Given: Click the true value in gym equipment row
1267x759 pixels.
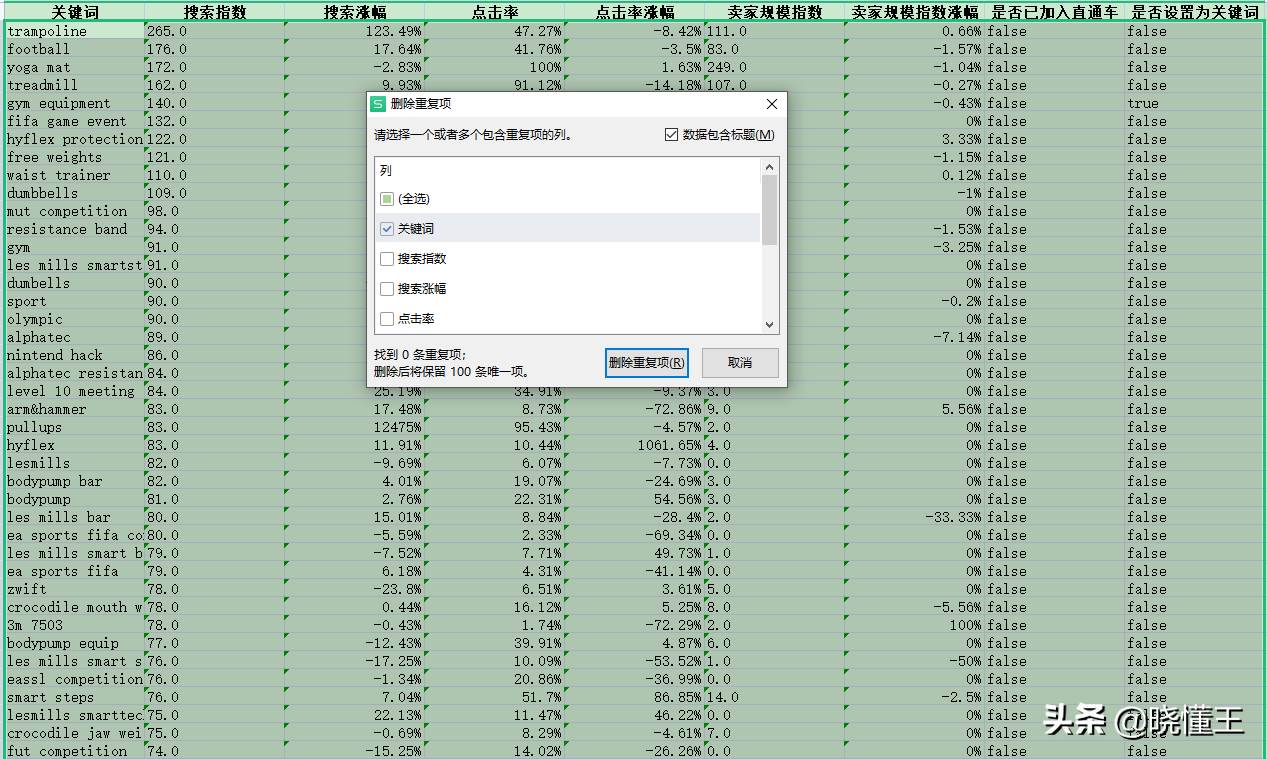Looking at the screenshot, I should coord(1143,103).
